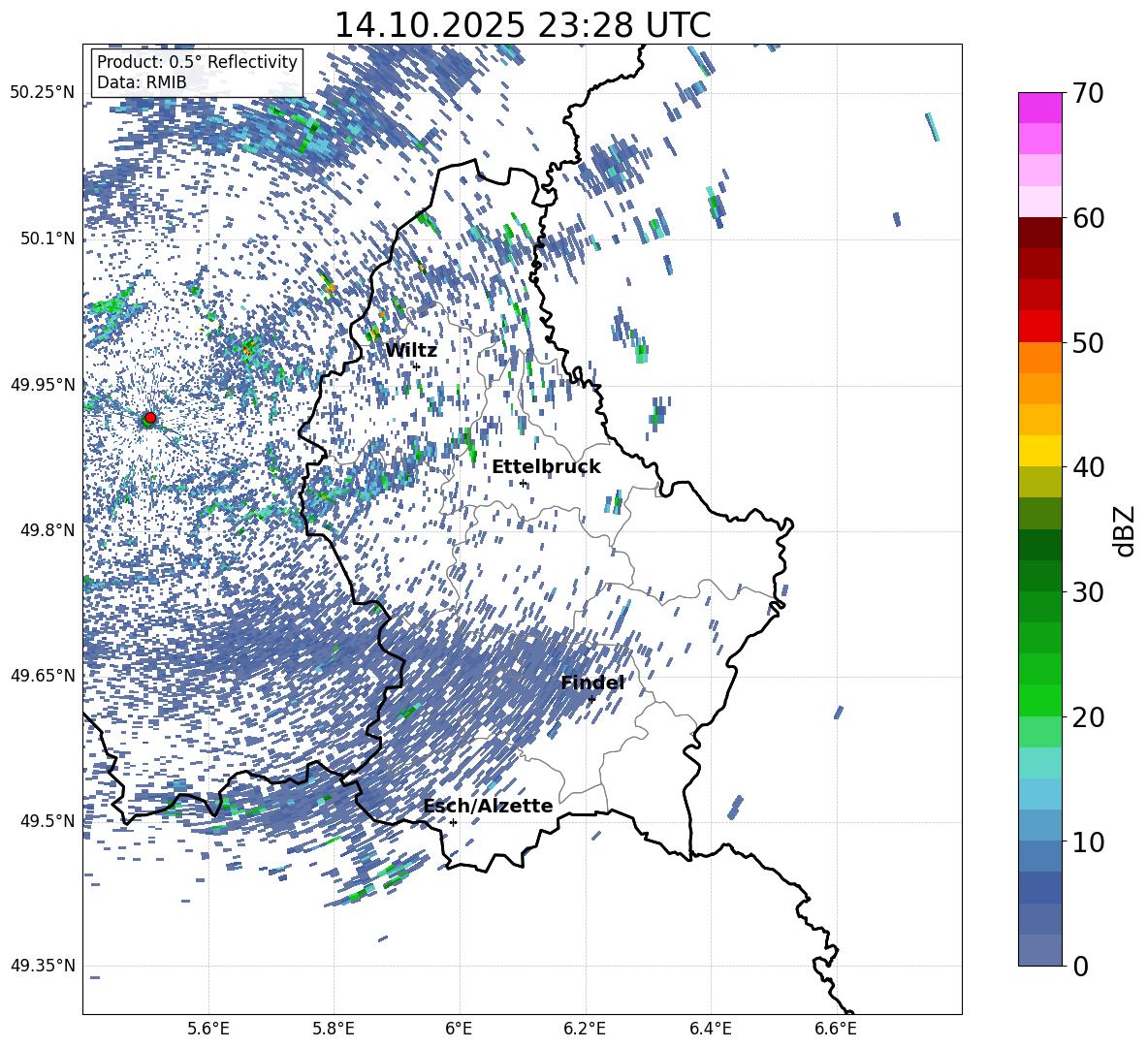This screenshot has width=1148, height=1048.
Task: Click the Ettelbruck city label
Action: (546, 467)
